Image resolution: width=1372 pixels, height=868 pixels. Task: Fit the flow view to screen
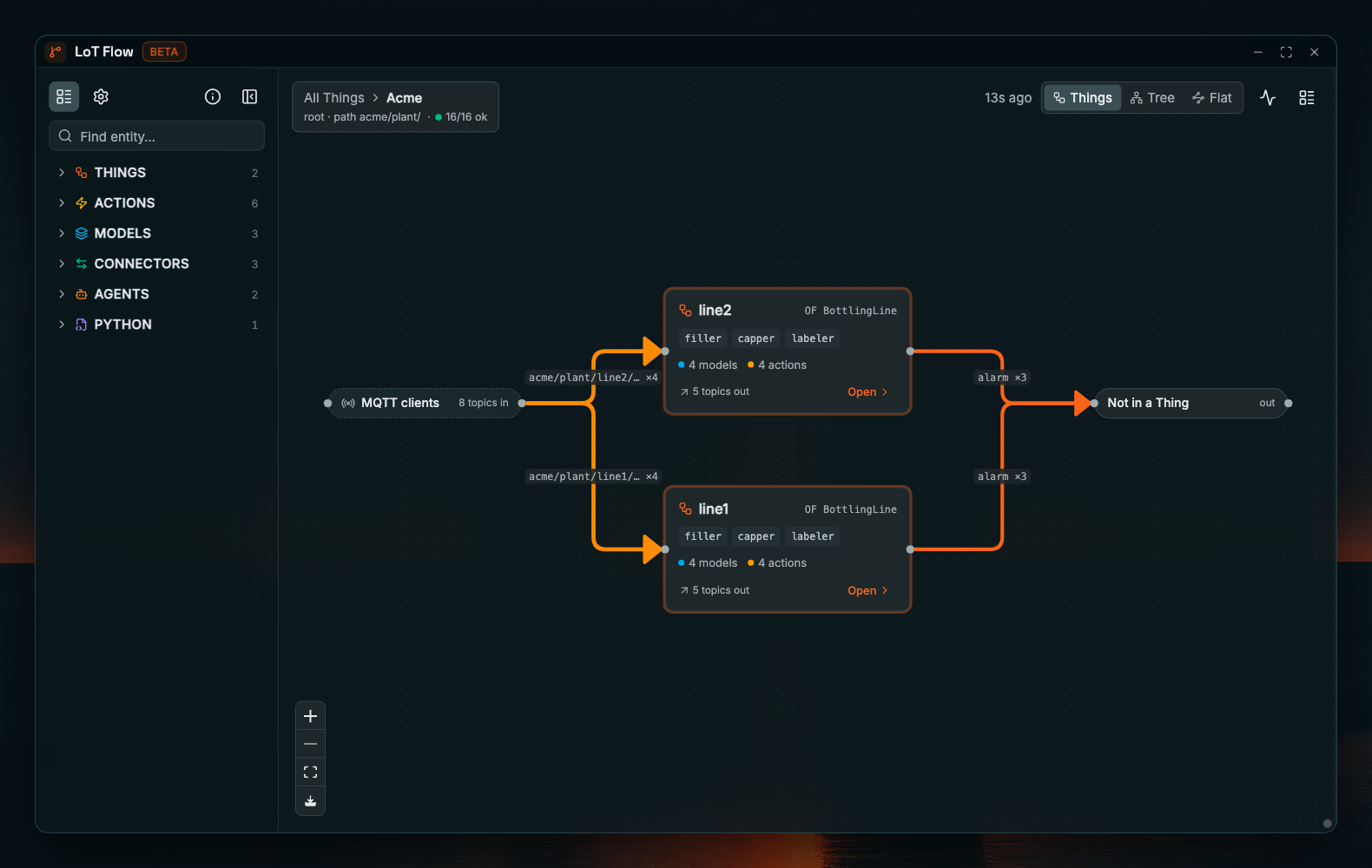(x=310, y=772)
